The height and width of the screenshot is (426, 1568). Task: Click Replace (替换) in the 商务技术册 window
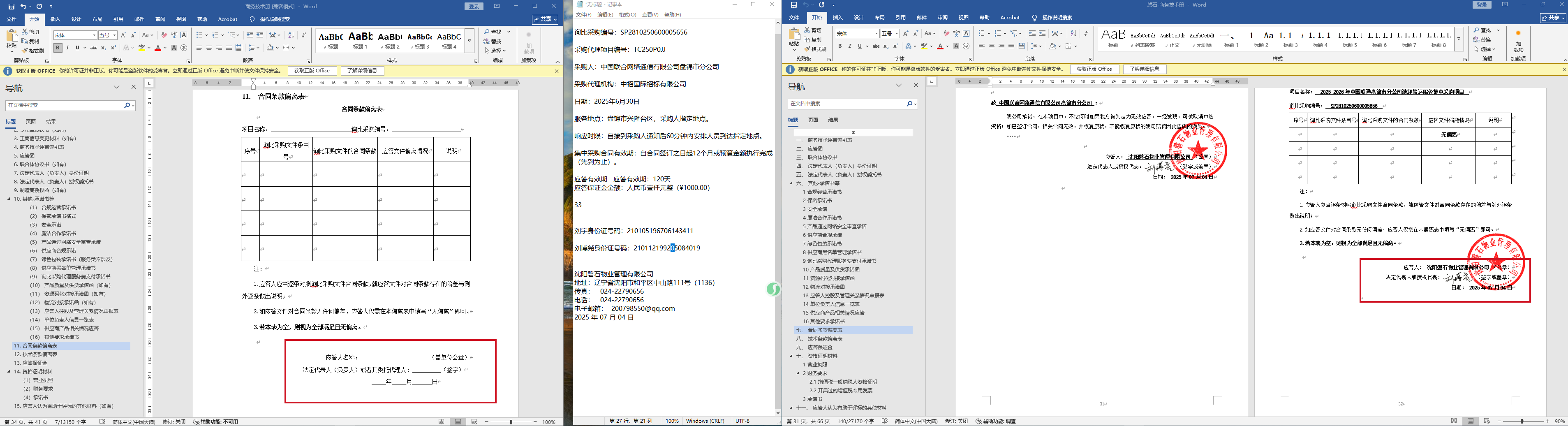click(x=493, y=42)
